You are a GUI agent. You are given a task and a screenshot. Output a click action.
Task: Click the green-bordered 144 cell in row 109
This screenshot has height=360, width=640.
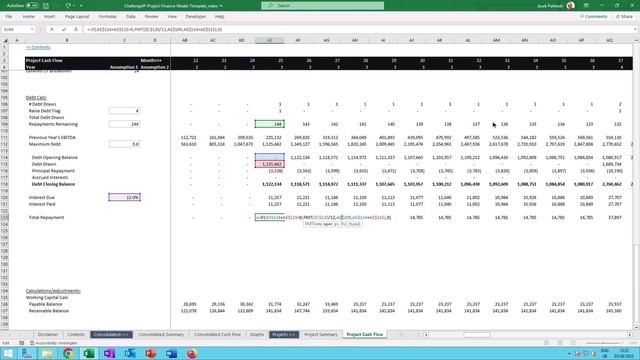point(270,124)
